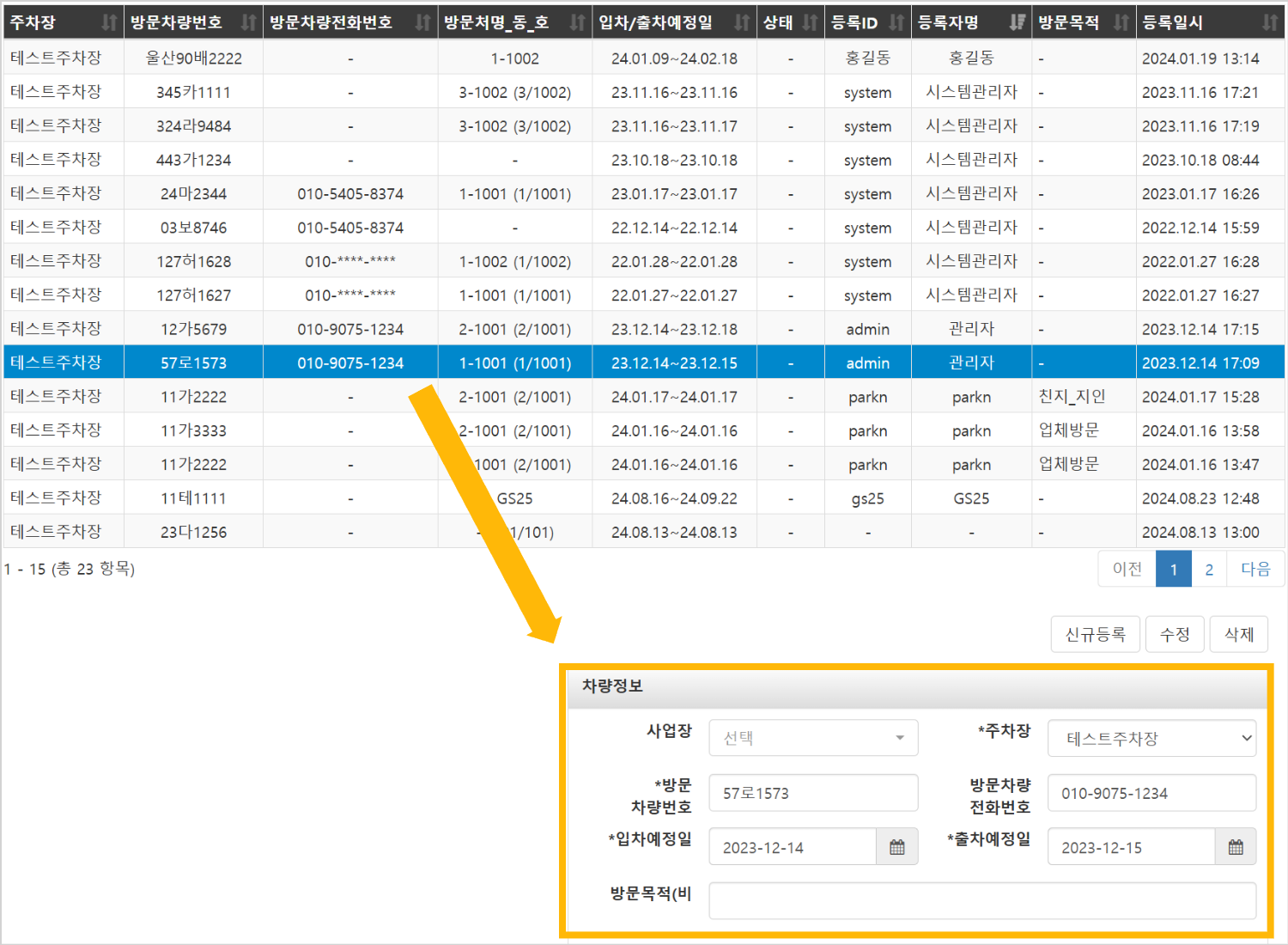Delete the record with the 삭제 button
This screenshot has height=945, width=1288.
pos(1239,634)
